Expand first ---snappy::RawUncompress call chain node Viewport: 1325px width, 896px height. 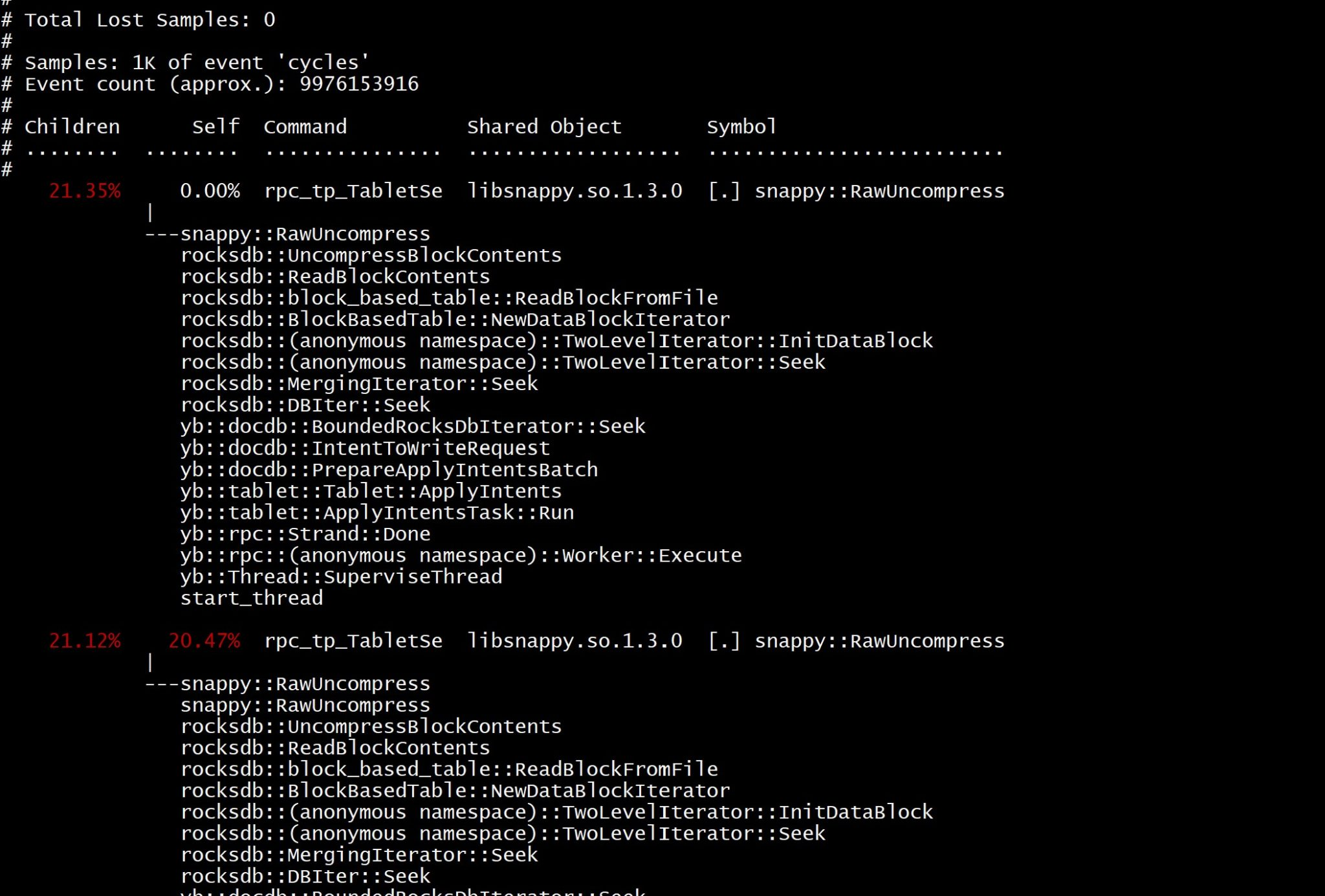(x=288, y=234)
